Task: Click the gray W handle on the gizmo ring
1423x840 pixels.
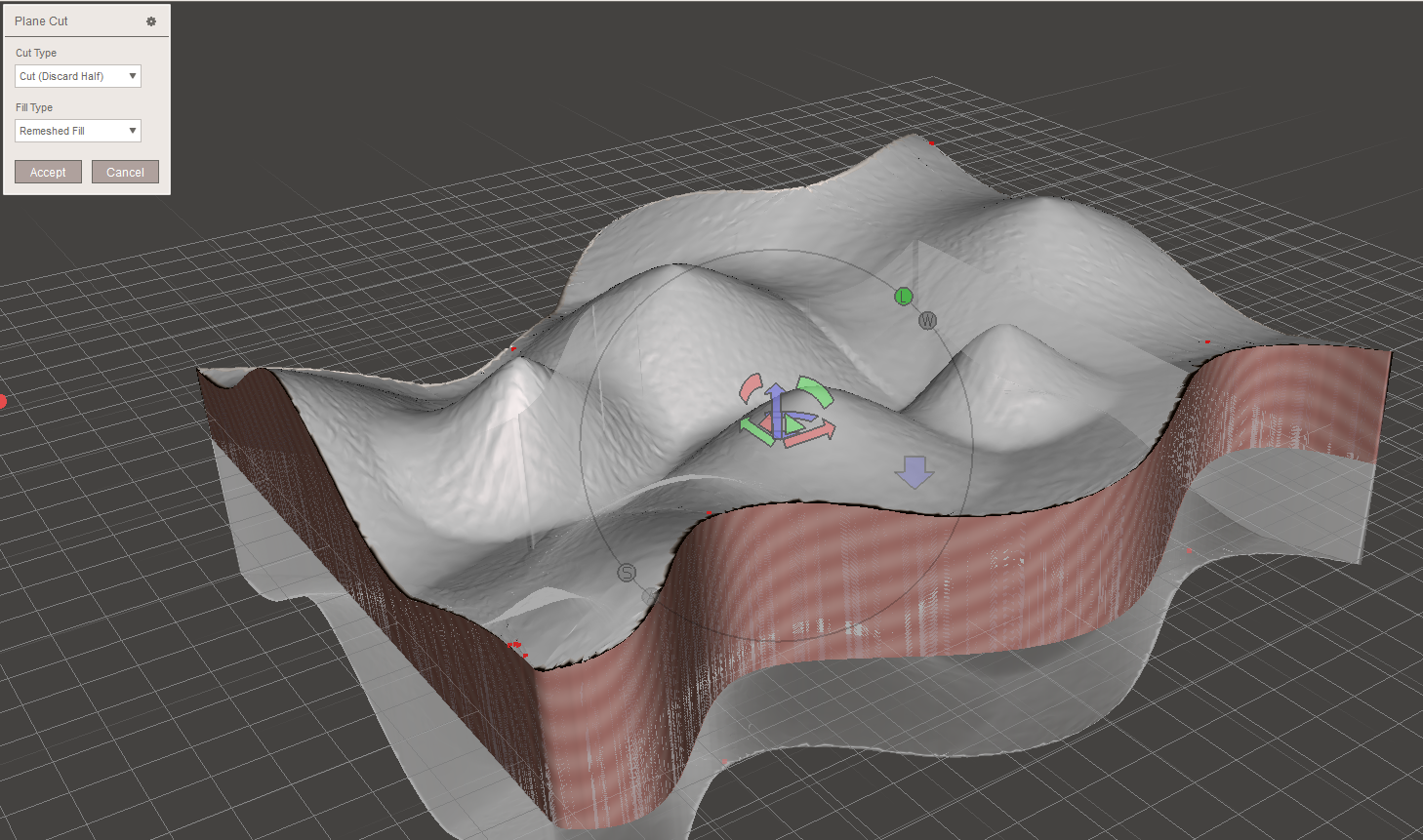Action: (x=927, y=320)
